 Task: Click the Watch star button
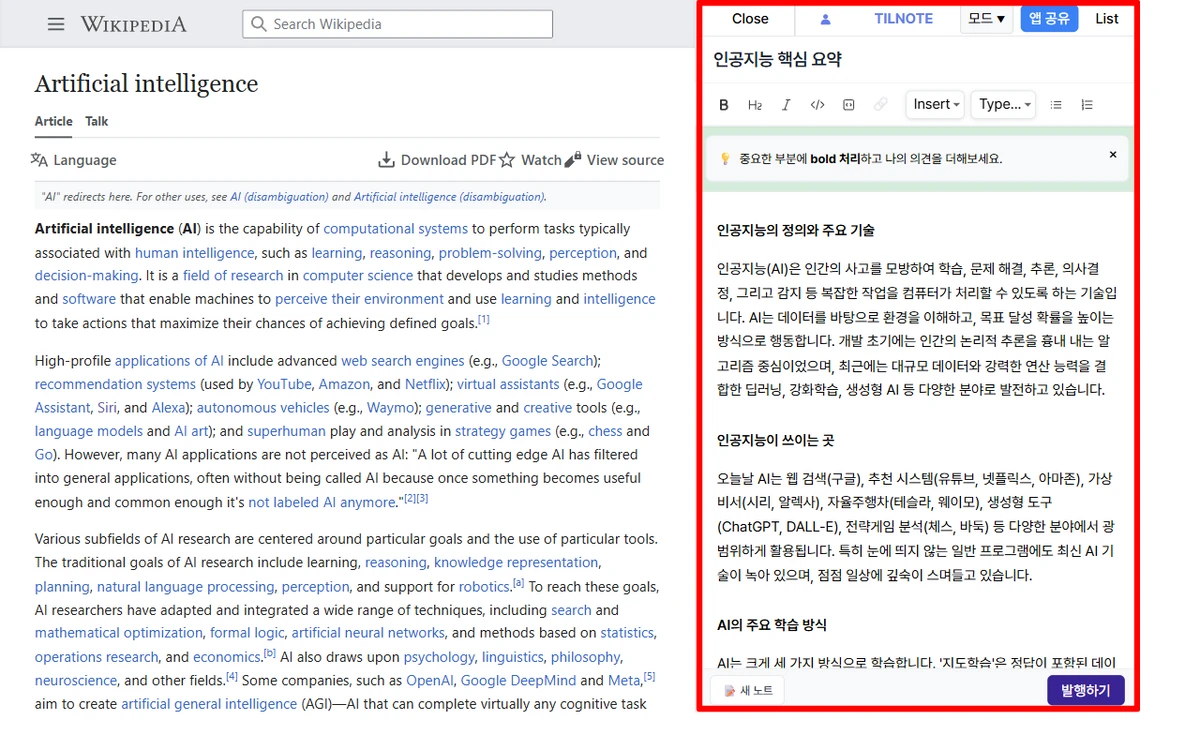tap(531, 160)
